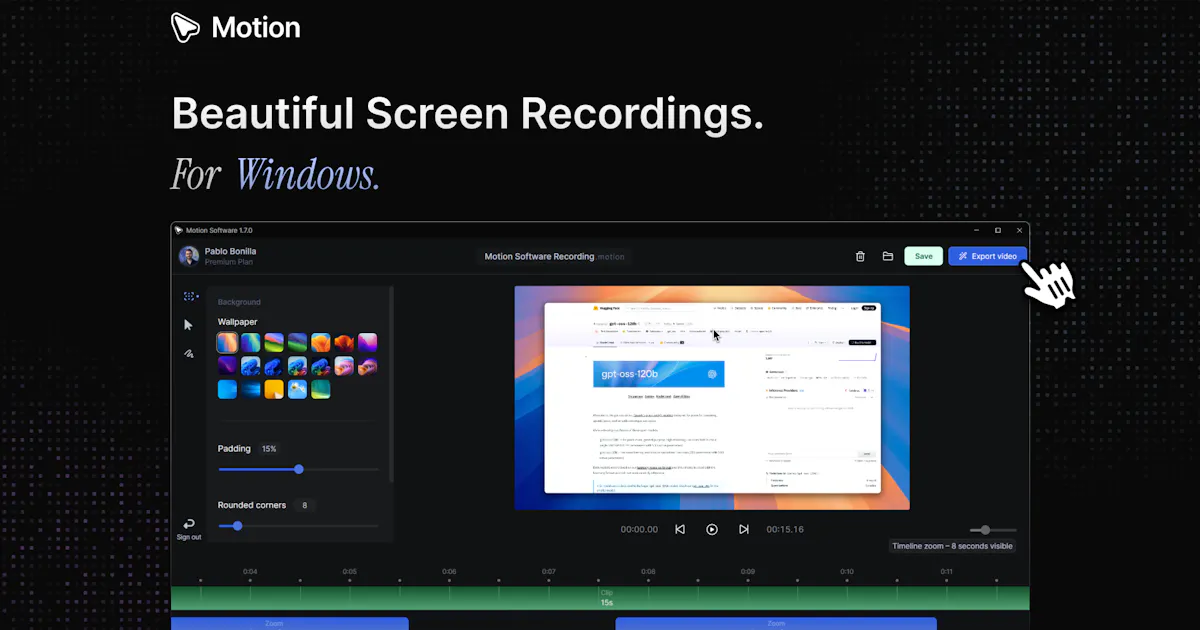Click the recording preview canvas
1200x630 pixels.
click(x=712, y=398)
